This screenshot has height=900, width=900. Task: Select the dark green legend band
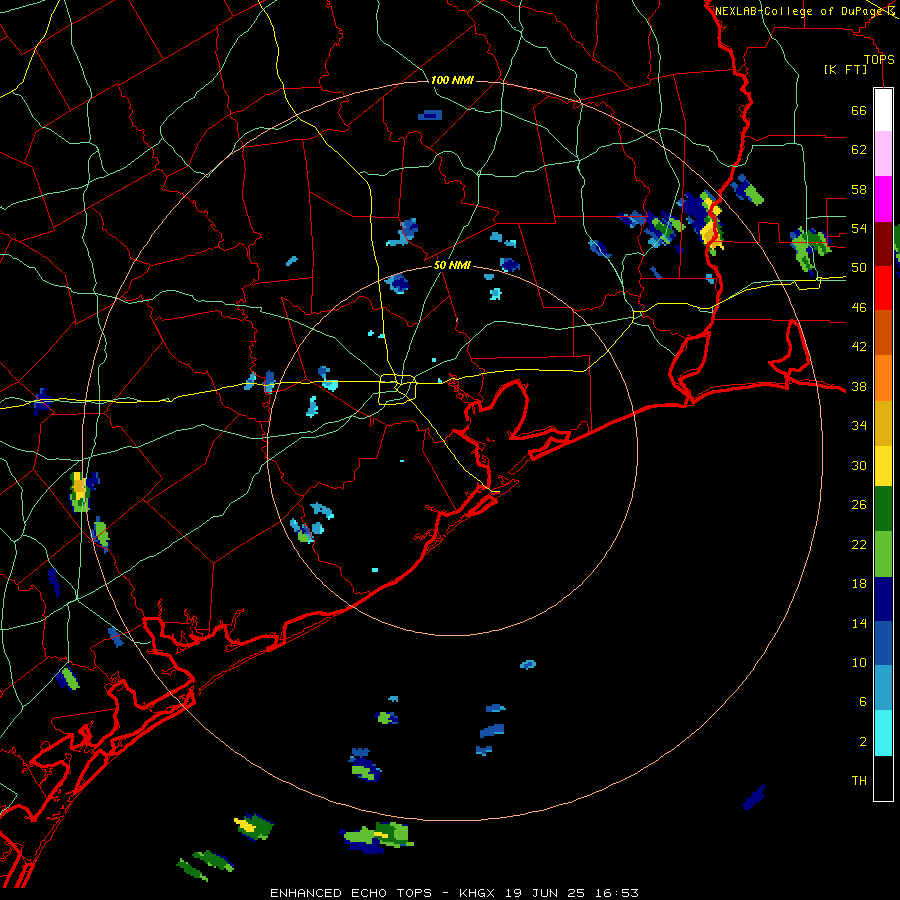tap(883, 509)
